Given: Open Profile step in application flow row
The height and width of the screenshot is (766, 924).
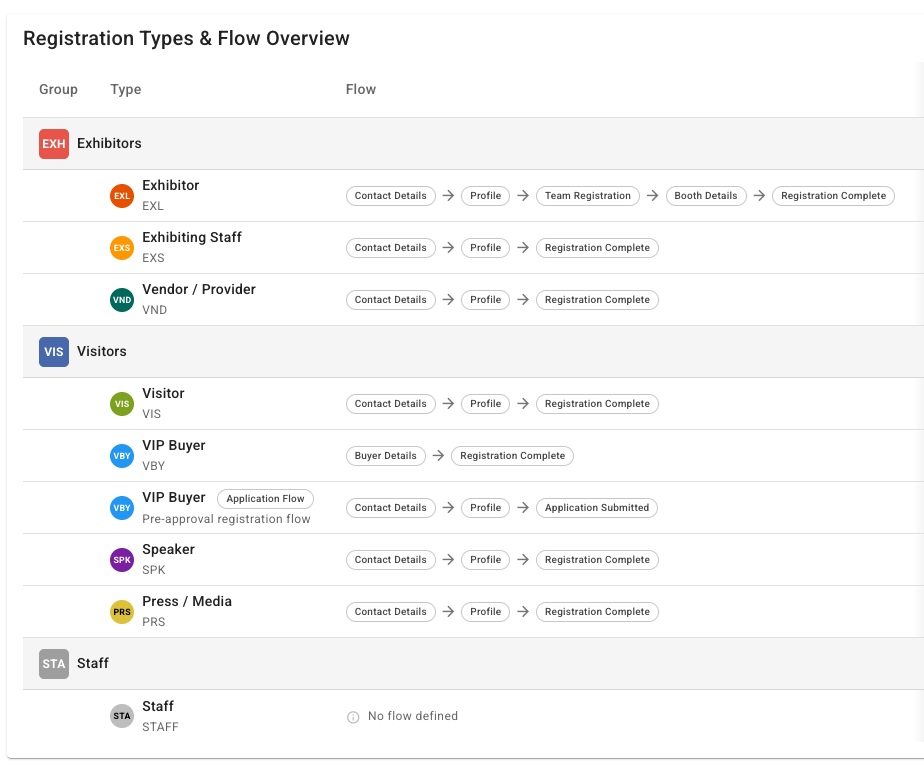Looking at the screenshot, I should click(486, 508).
